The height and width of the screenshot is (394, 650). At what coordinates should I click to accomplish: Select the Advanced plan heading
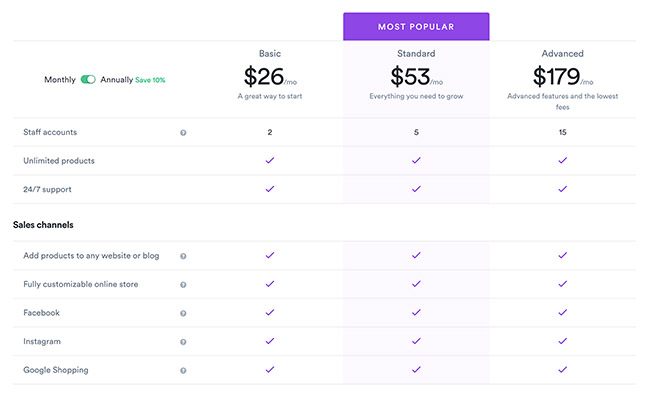563,54
